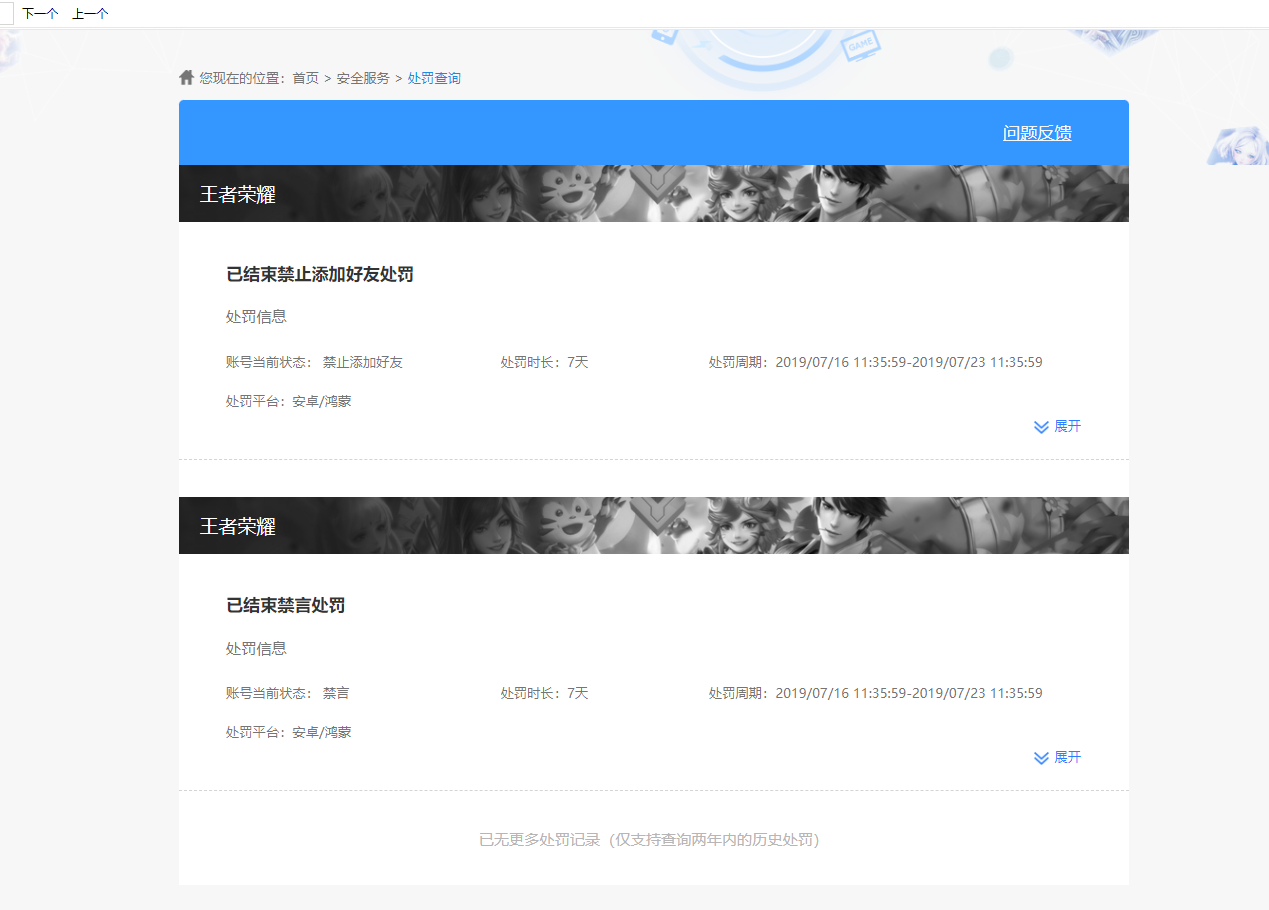Click the double-chevron icon in the 禁言 record
The height and width of the screenshot is (910, 1269).
(1041, 758)
